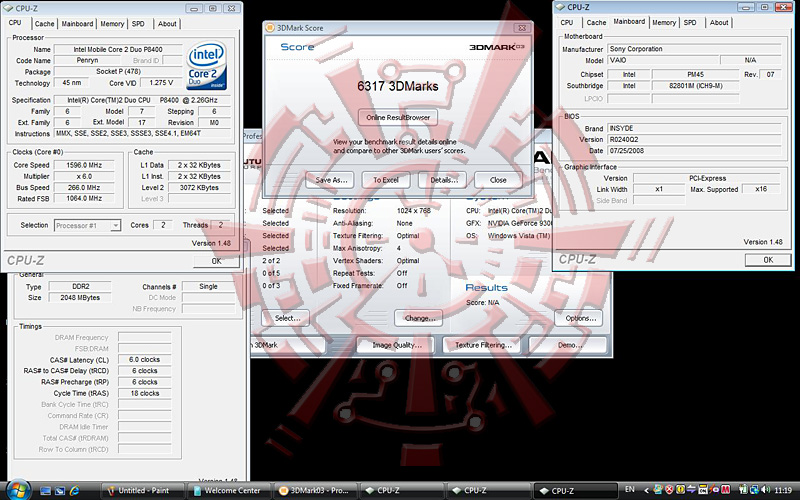
Task: Select Memory tab in Sony mainboard CPU-Z window
Action: 664,22
